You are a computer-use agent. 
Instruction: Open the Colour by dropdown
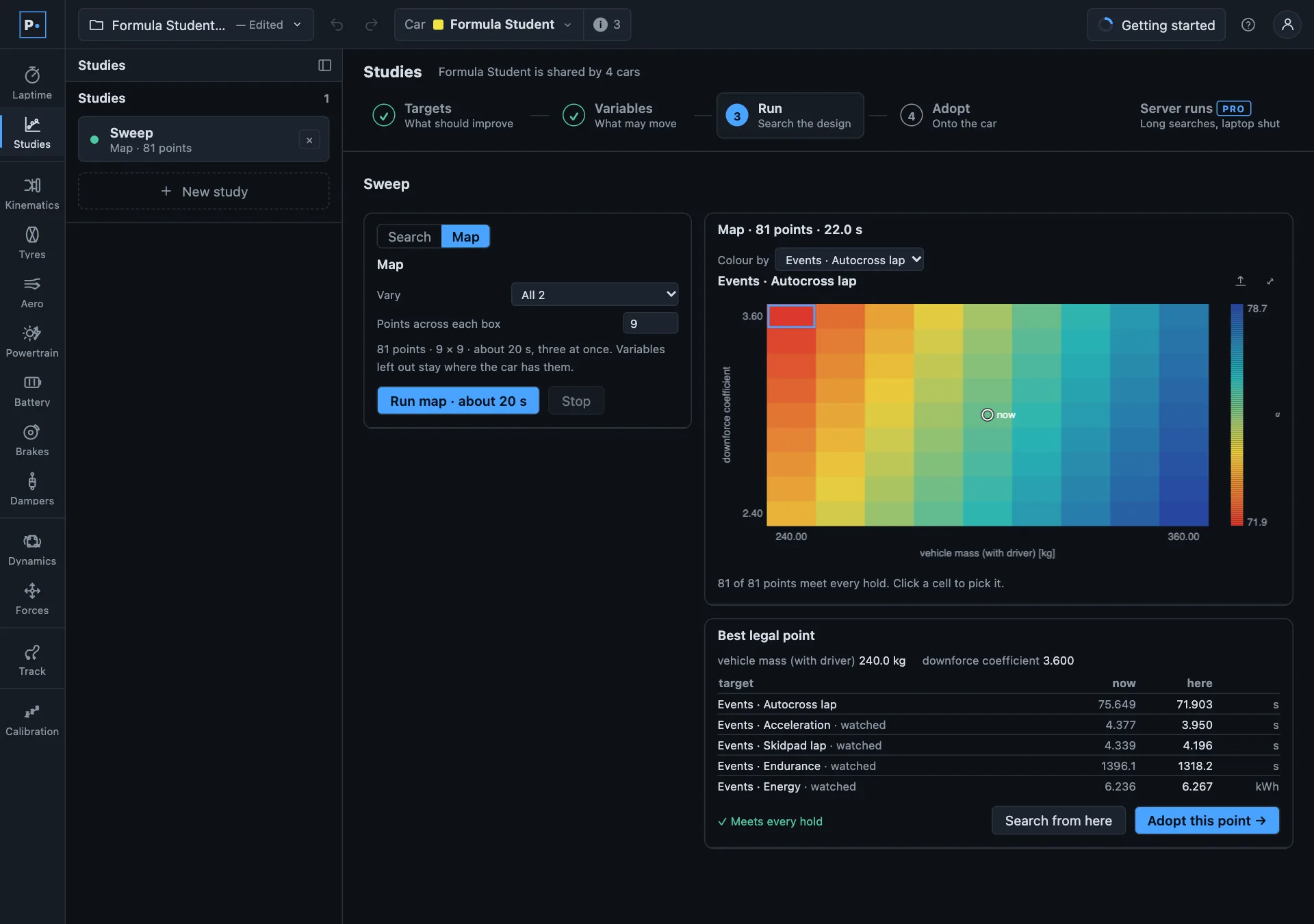click(849, 259)
